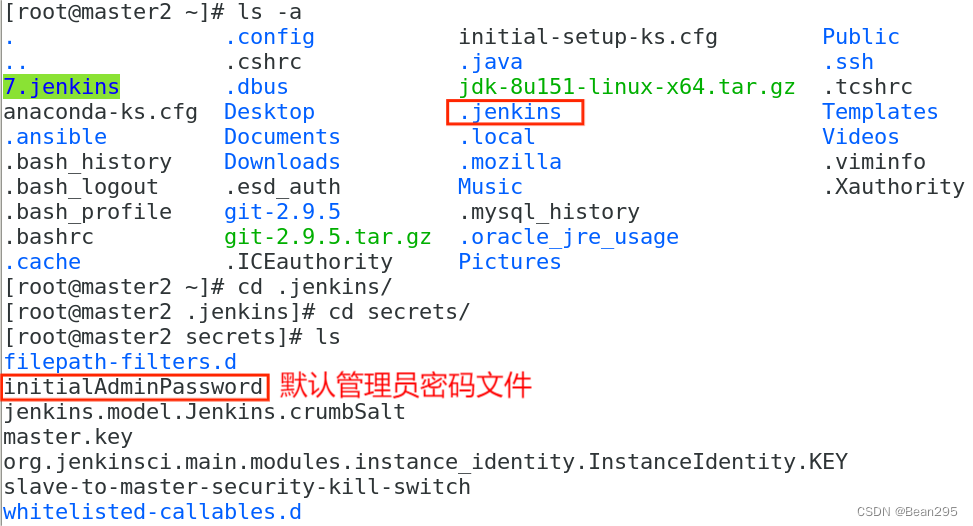Click the anaconda-ks.cfg file name
973x526 pixels.
[100, 112]
